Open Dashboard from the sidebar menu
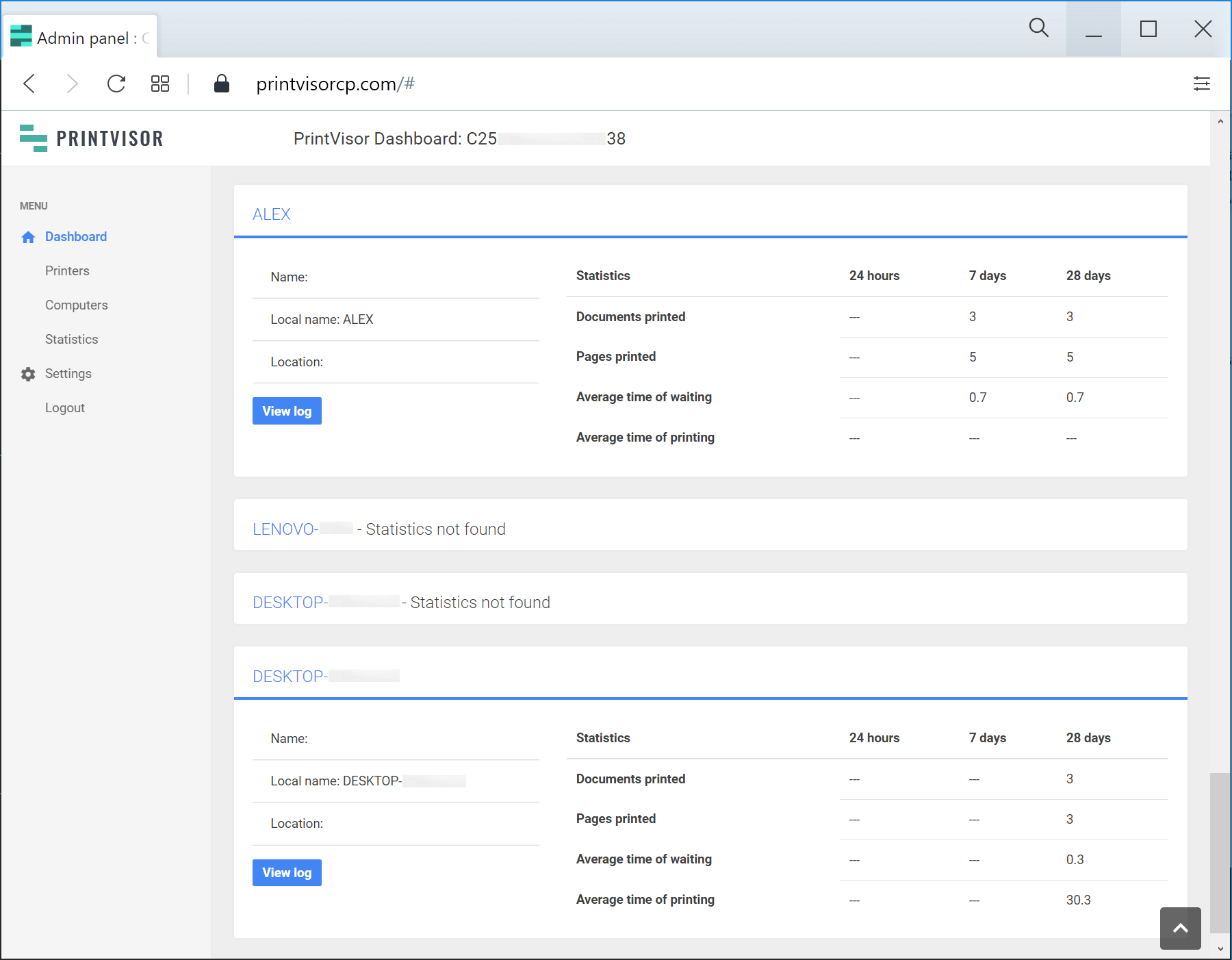Viewport: 1232px width, 960px height. tap(75, 237)
